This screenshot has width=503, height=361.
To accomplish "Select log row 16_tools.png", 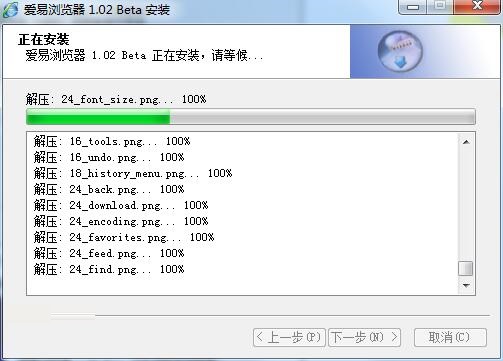I will pos(112,141).
